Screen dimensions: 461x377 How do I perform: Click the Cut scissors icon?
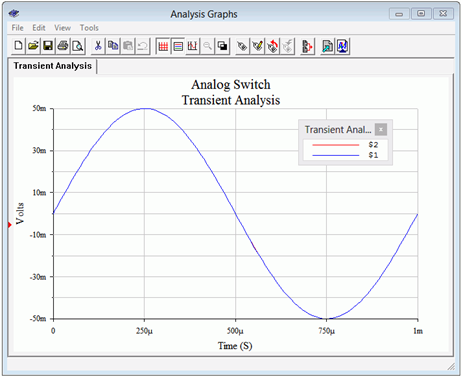pos(98,46)
